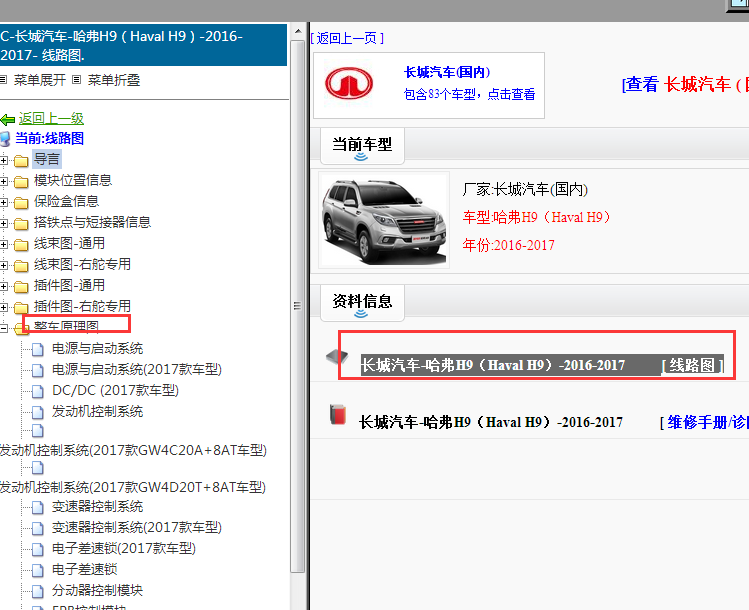
Task: Expand the 保险盒信息 tree node
Action: click(x=3, y=203)
